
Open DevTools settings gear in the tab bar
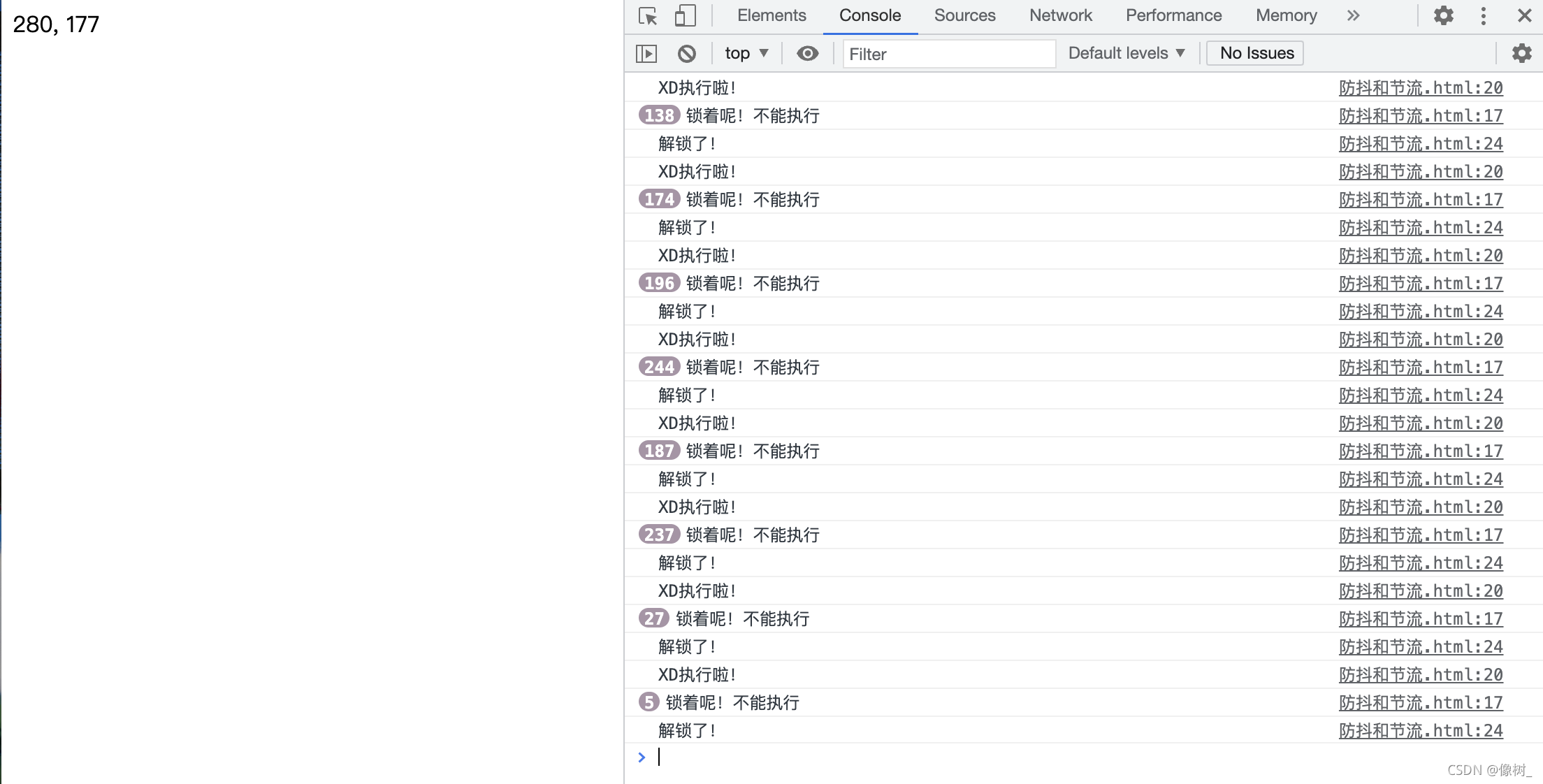tap(1444, 15)
